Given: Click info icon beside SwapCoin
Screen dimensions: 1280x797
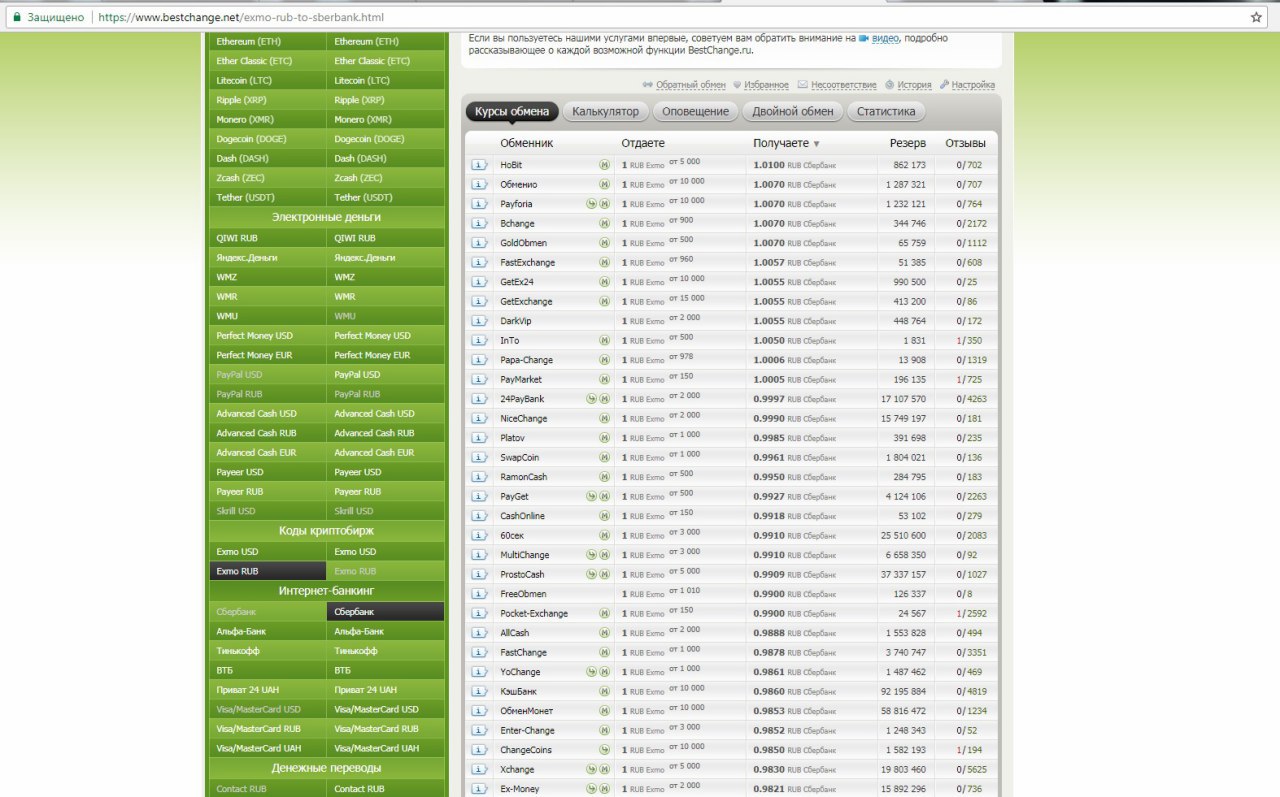Looking at the screenshot, I should 479,458.
